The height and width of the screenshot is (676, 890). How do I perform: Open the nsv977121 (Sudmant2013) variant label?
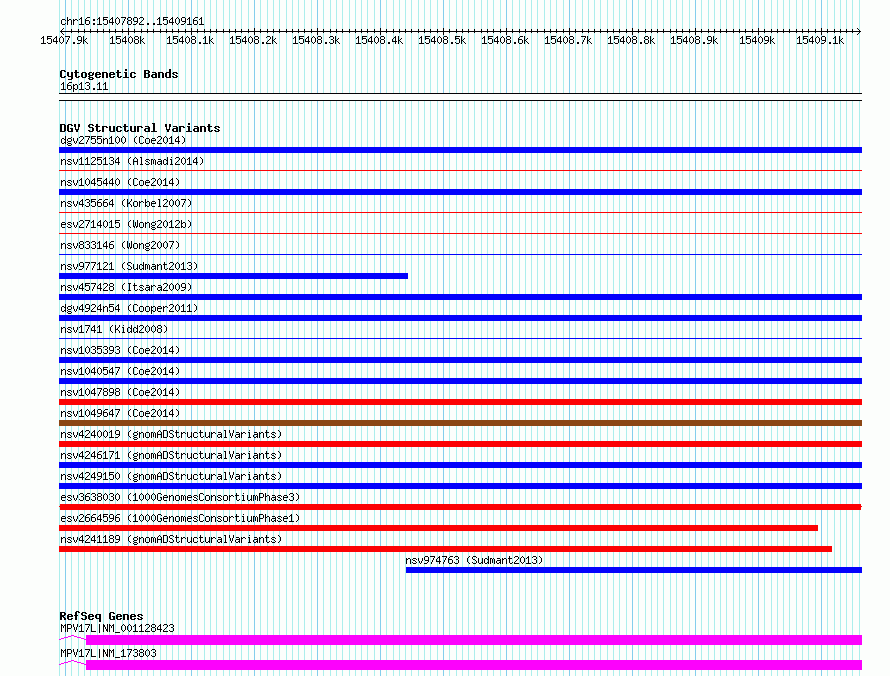coord(129,266)
